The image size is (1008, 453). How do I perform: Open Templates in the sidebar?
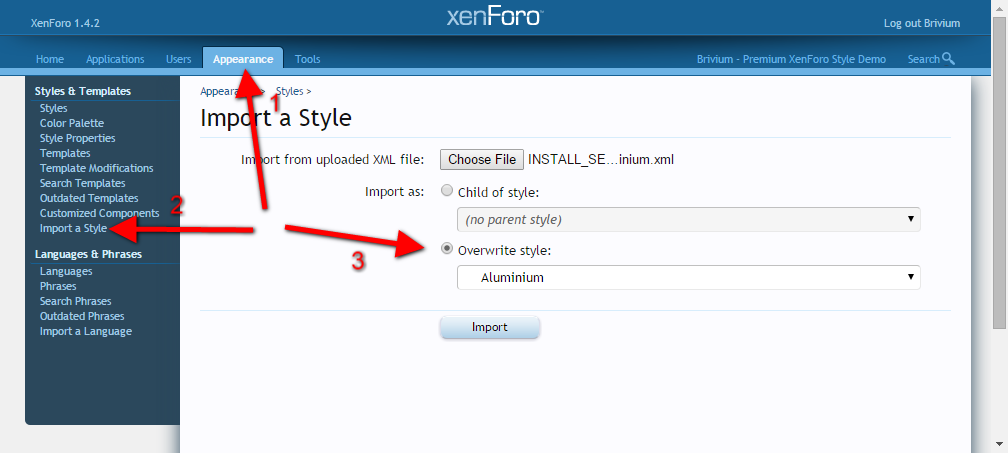(65, 153)
